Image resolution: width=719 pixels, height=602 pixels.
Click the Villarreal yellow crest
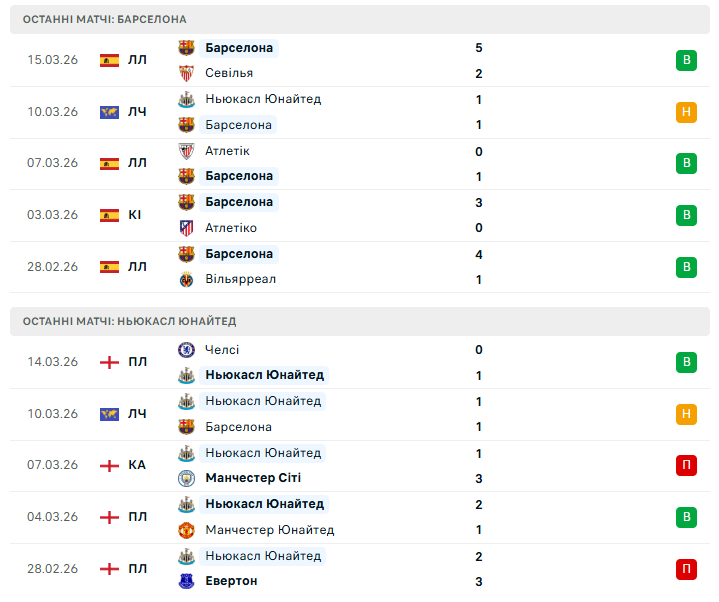pos(186,280)
